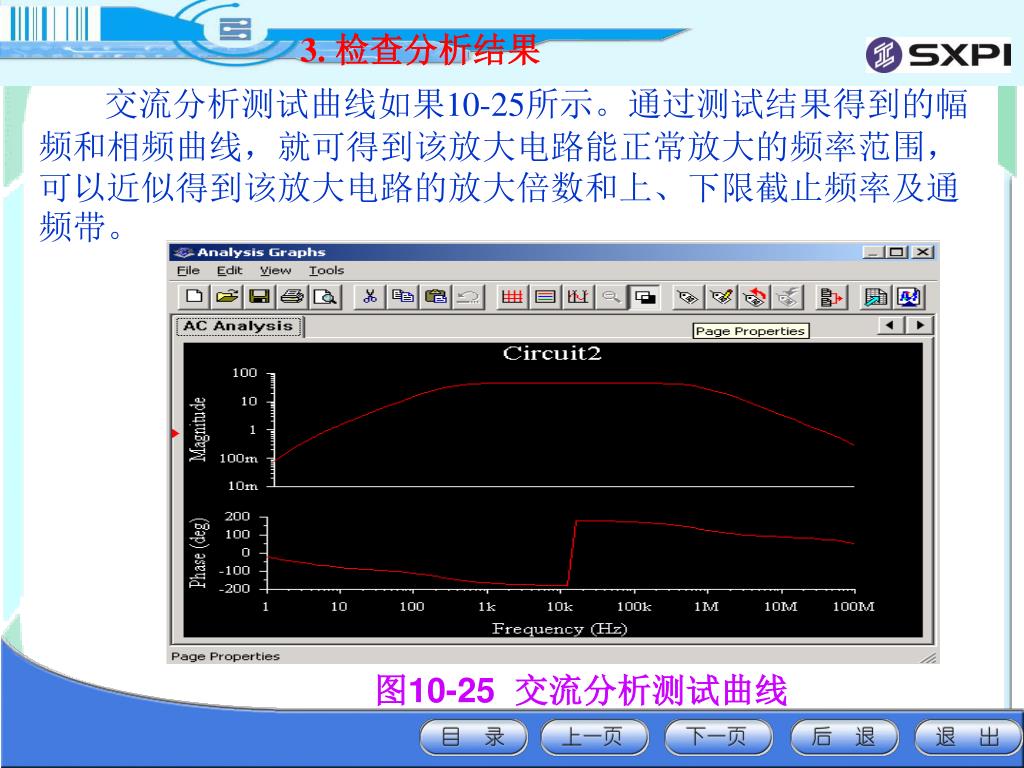Screen dimensions: 1024x768
Task: Click the red trace marker triangle left of Magnitude
Action: coord(175,433)
